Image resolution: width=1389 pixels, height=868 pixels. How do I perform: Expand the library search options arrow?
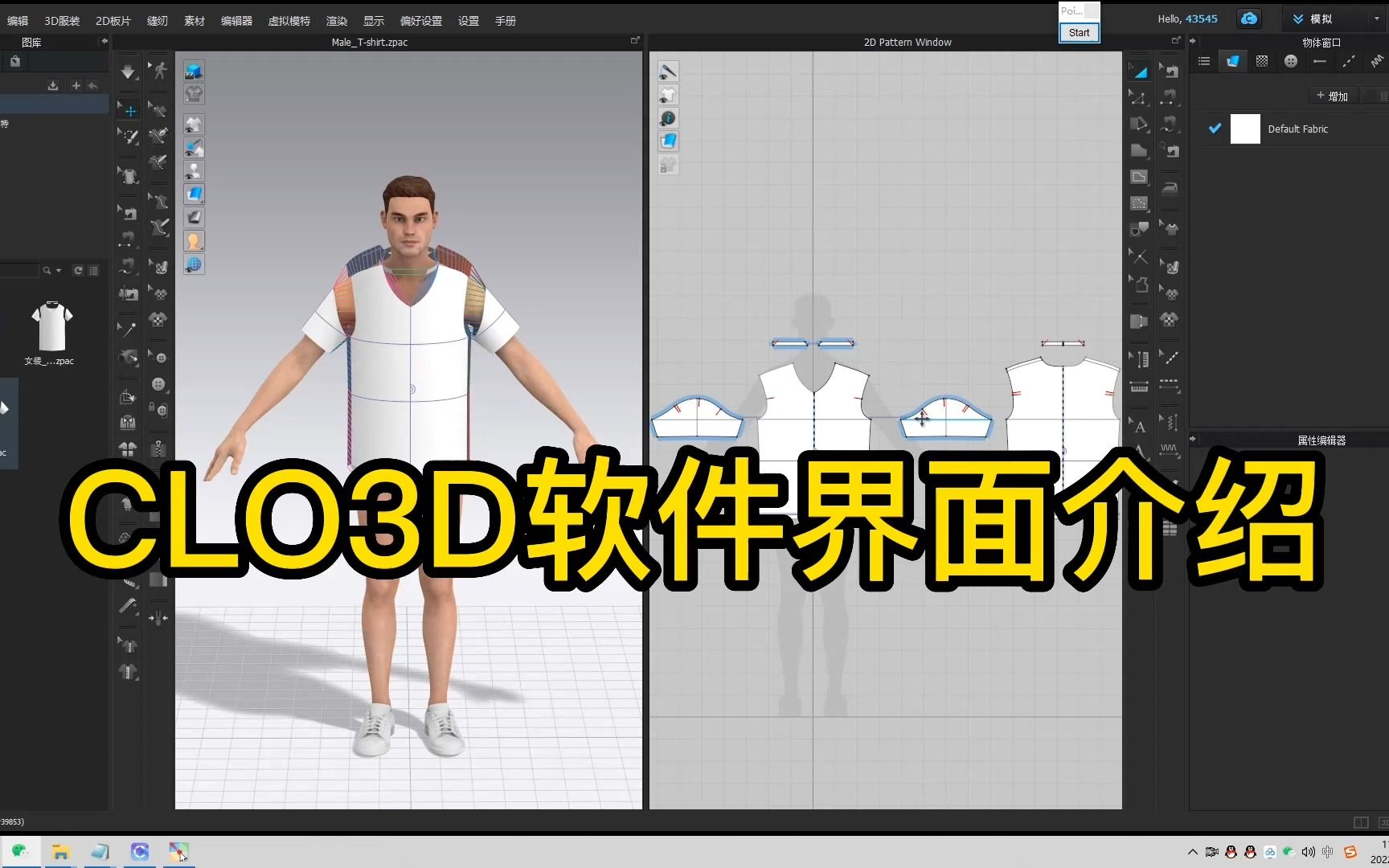(x=59, y=271)
